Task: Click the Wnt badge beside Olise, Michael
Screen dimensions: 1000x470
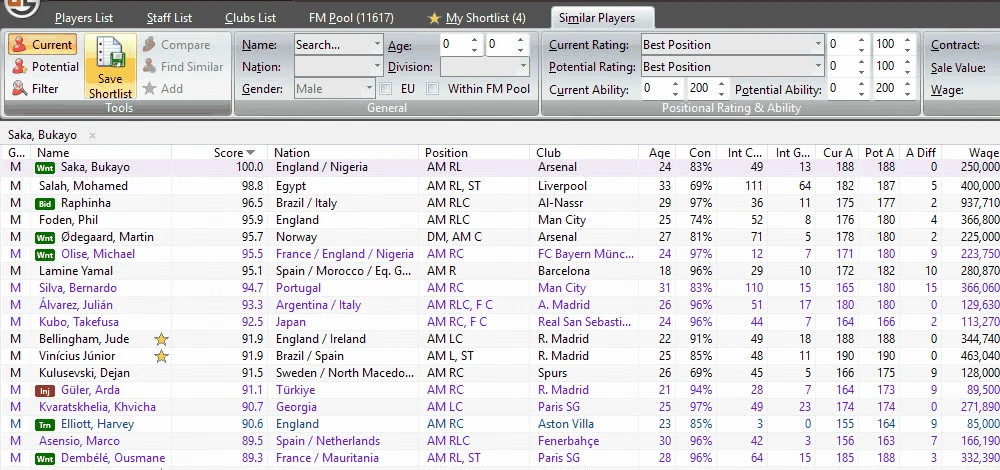Action: [x=45, y=254]
